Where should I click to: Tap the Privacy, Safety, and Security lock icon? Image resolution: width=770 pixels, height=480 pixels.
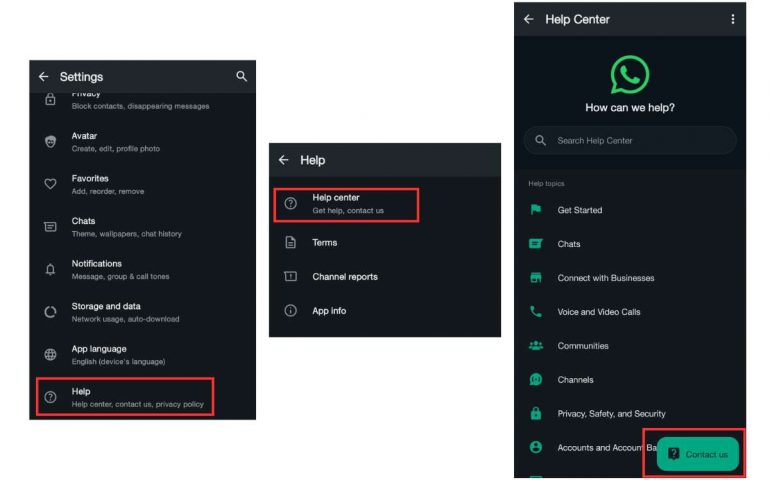536,413
